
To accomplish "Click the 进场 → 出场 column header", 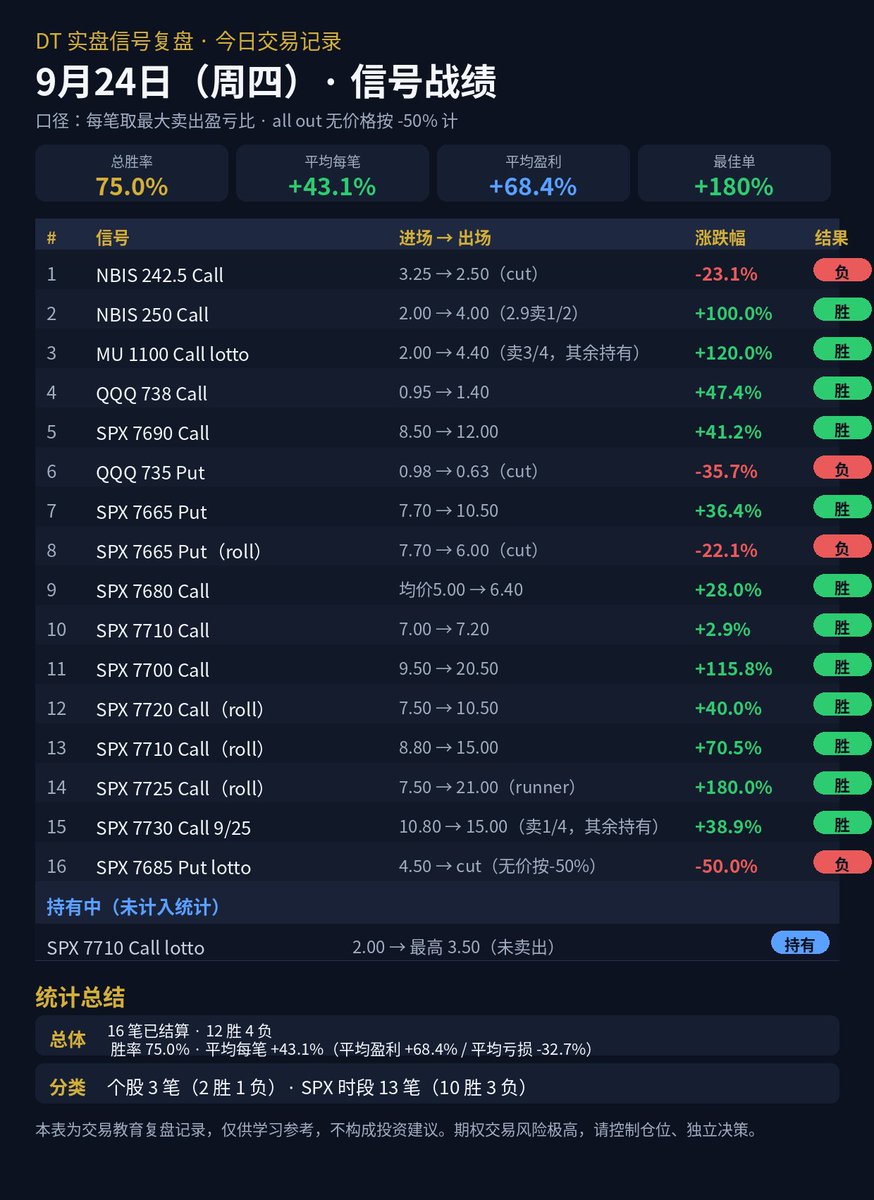I will (445, 238).
